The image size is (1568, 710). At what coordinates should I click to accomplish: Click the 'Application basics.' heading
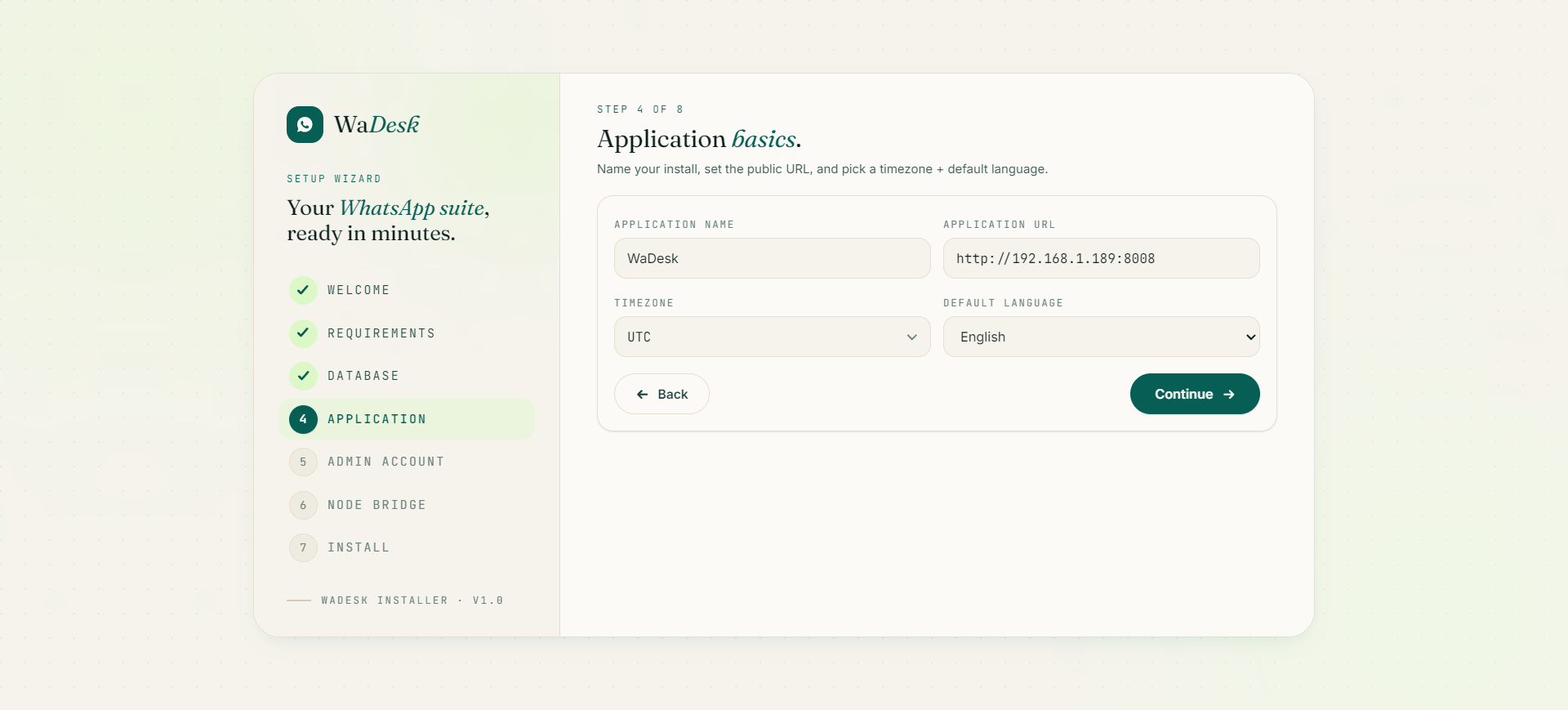(699, 139)
